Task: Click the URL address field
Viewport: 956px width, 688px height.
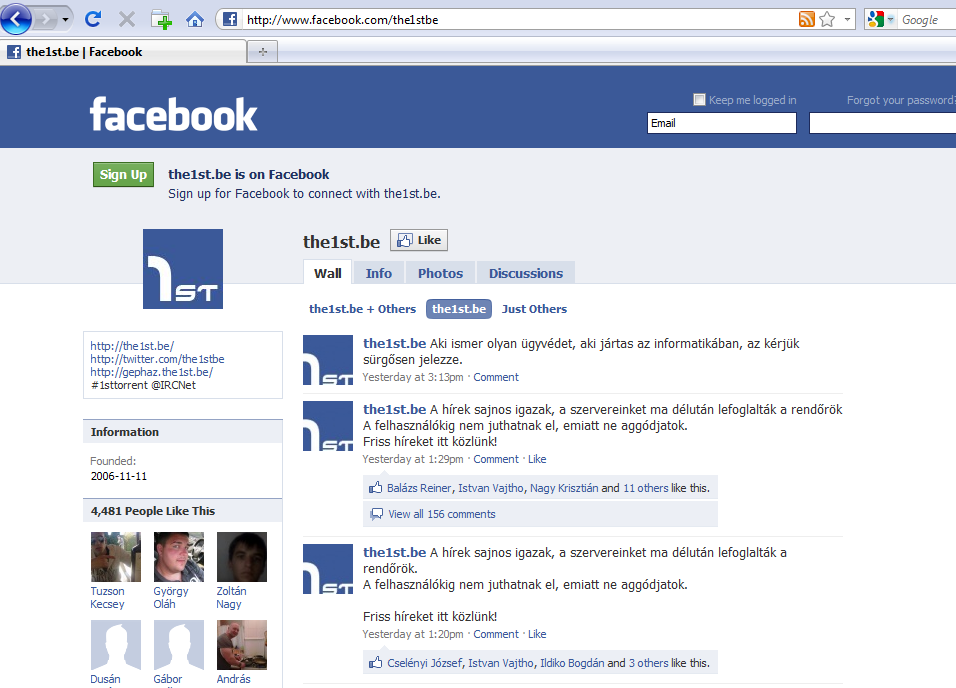Action: pyautogui.click(x=518, y=20)
